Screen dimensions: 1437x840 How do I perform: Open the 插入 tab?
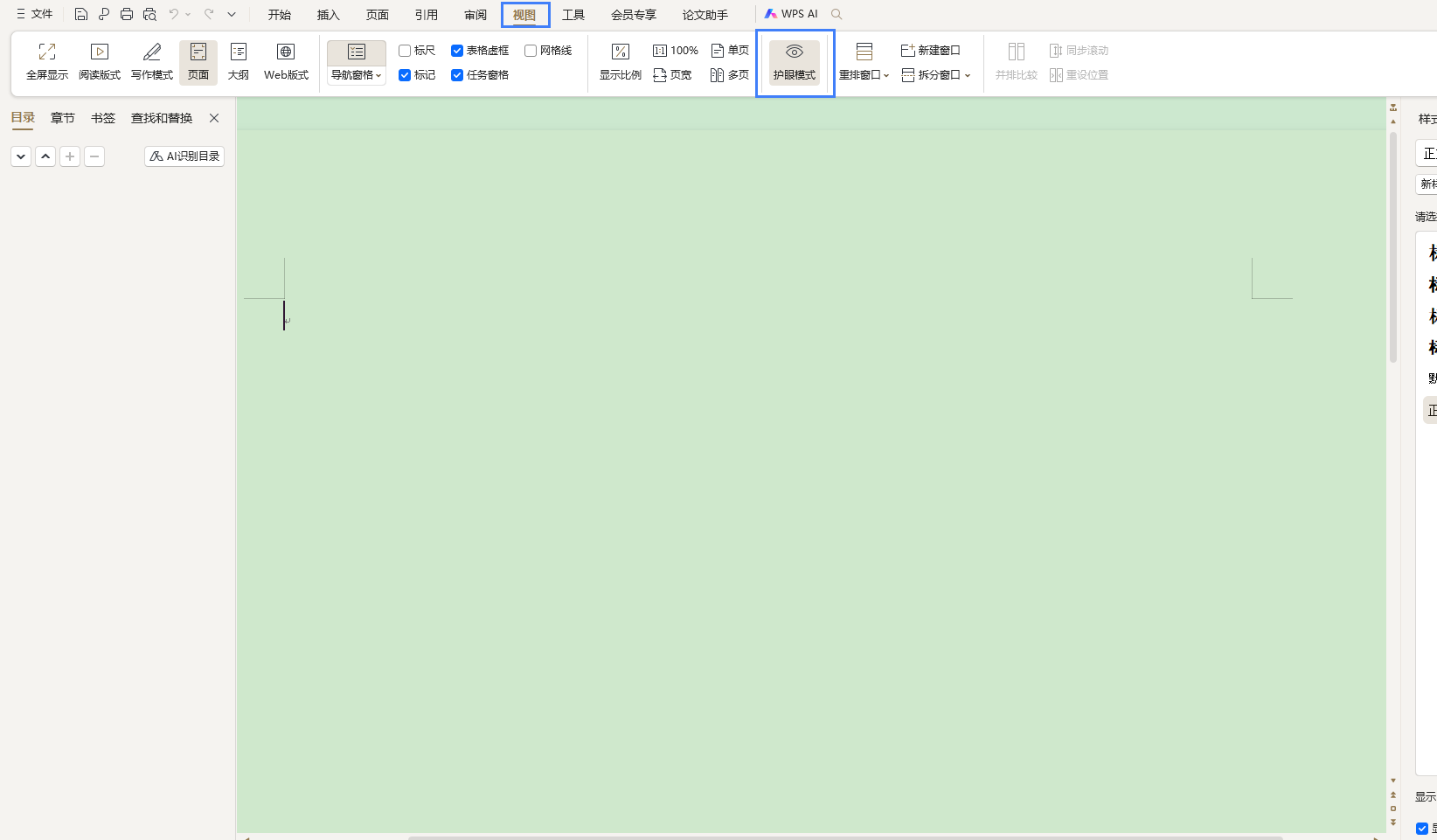[329, 15]
